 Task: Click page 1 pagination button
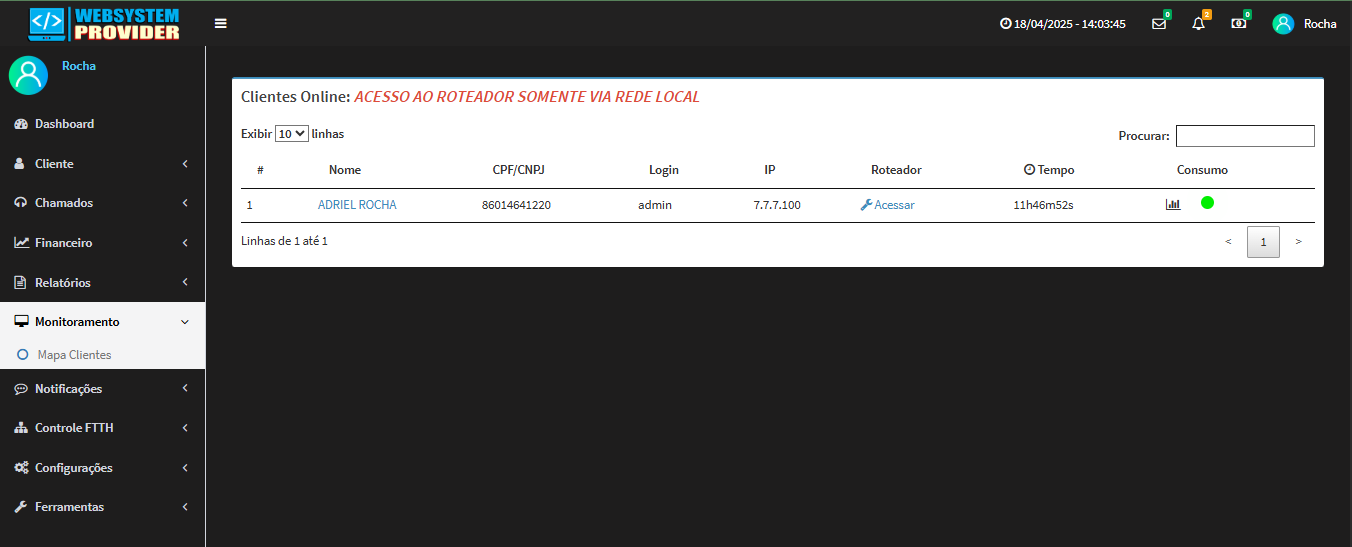click(x=1263, y=242)
